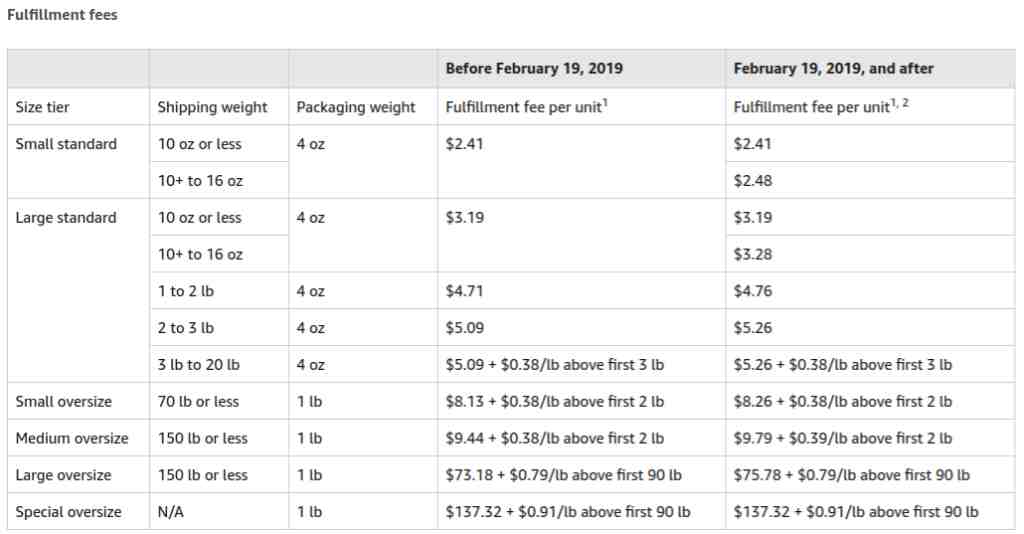Click footnote 1 on left fee column

(604, 103)
